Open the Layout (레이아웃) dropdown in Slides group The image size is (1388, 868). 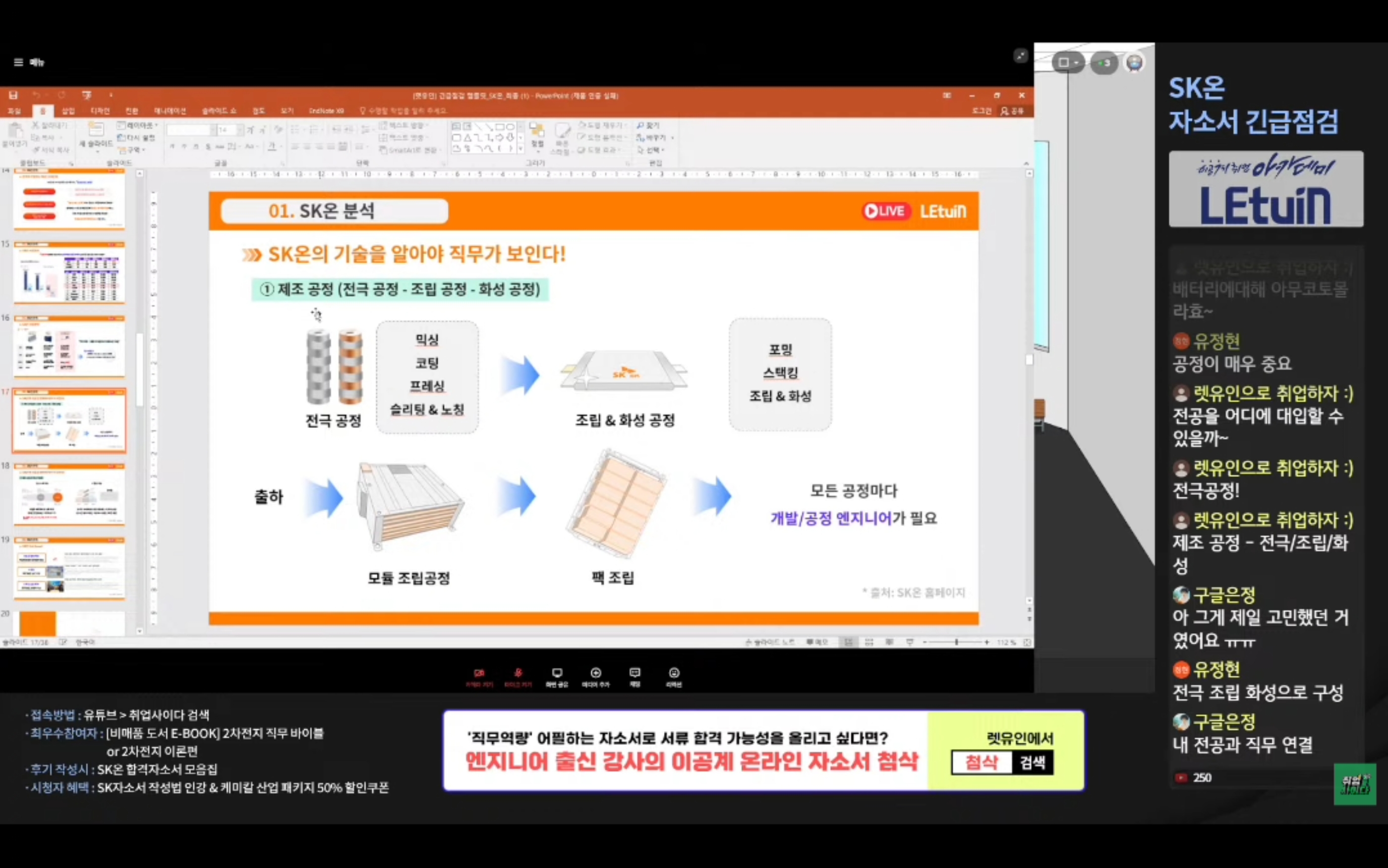point(137,125)
